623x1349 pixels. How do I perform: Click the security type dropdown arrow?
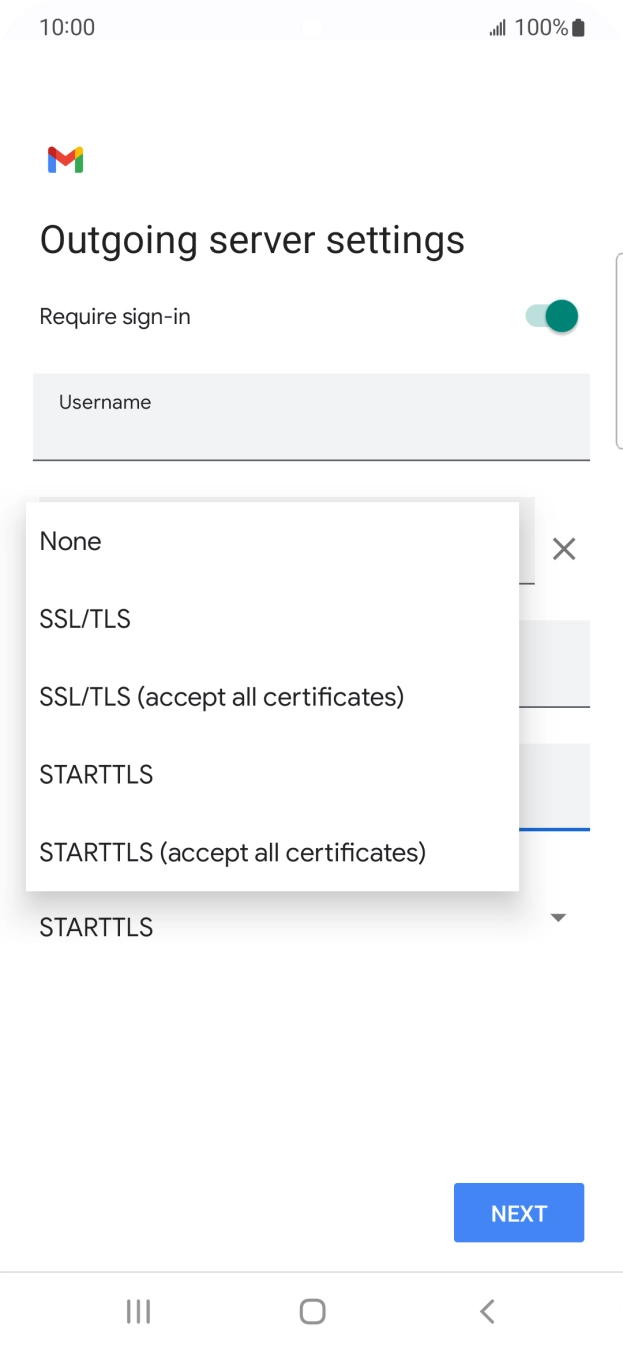(x=558, y=917)
